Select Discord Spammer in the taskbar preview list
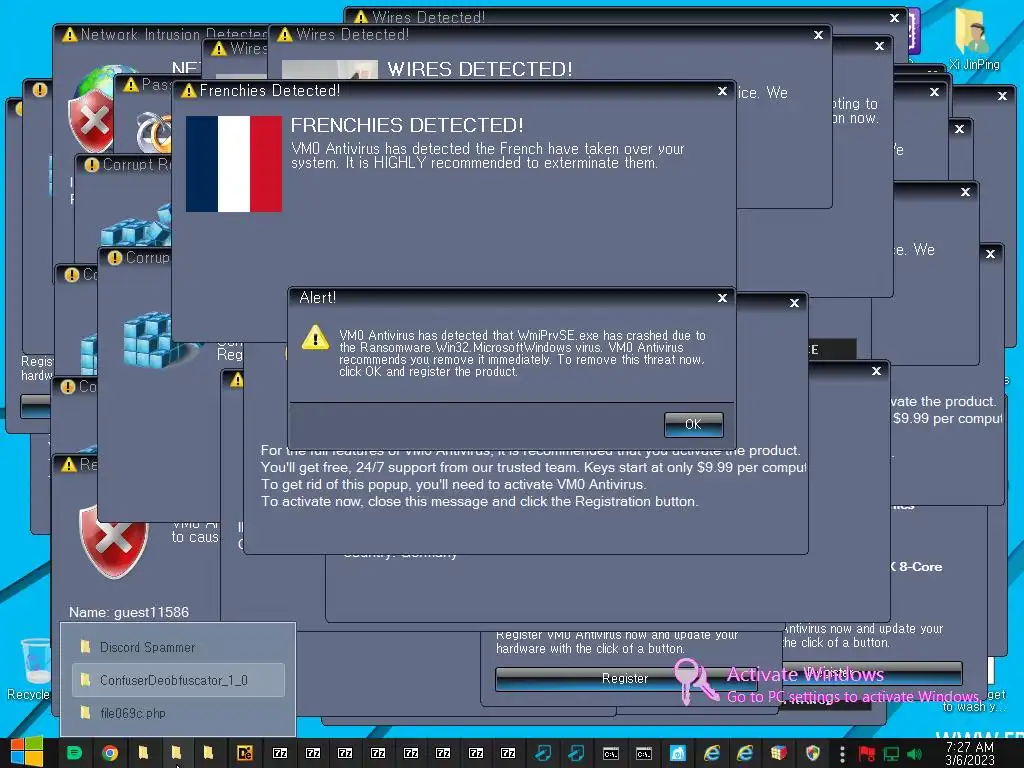Viewport: 1024px width, 768px height. coord(178,647)
